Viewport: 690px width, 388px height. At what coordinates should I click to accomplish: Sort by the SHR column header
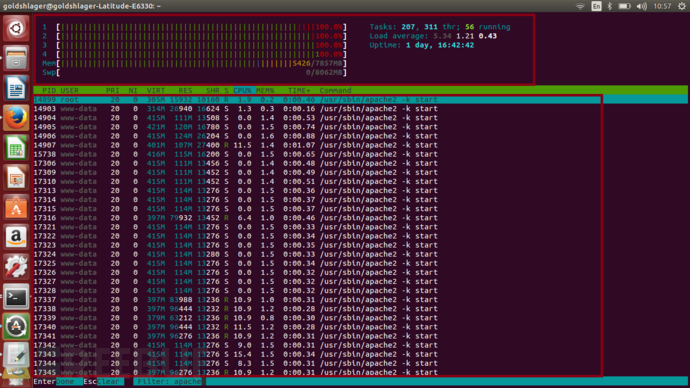pos(213,90)
